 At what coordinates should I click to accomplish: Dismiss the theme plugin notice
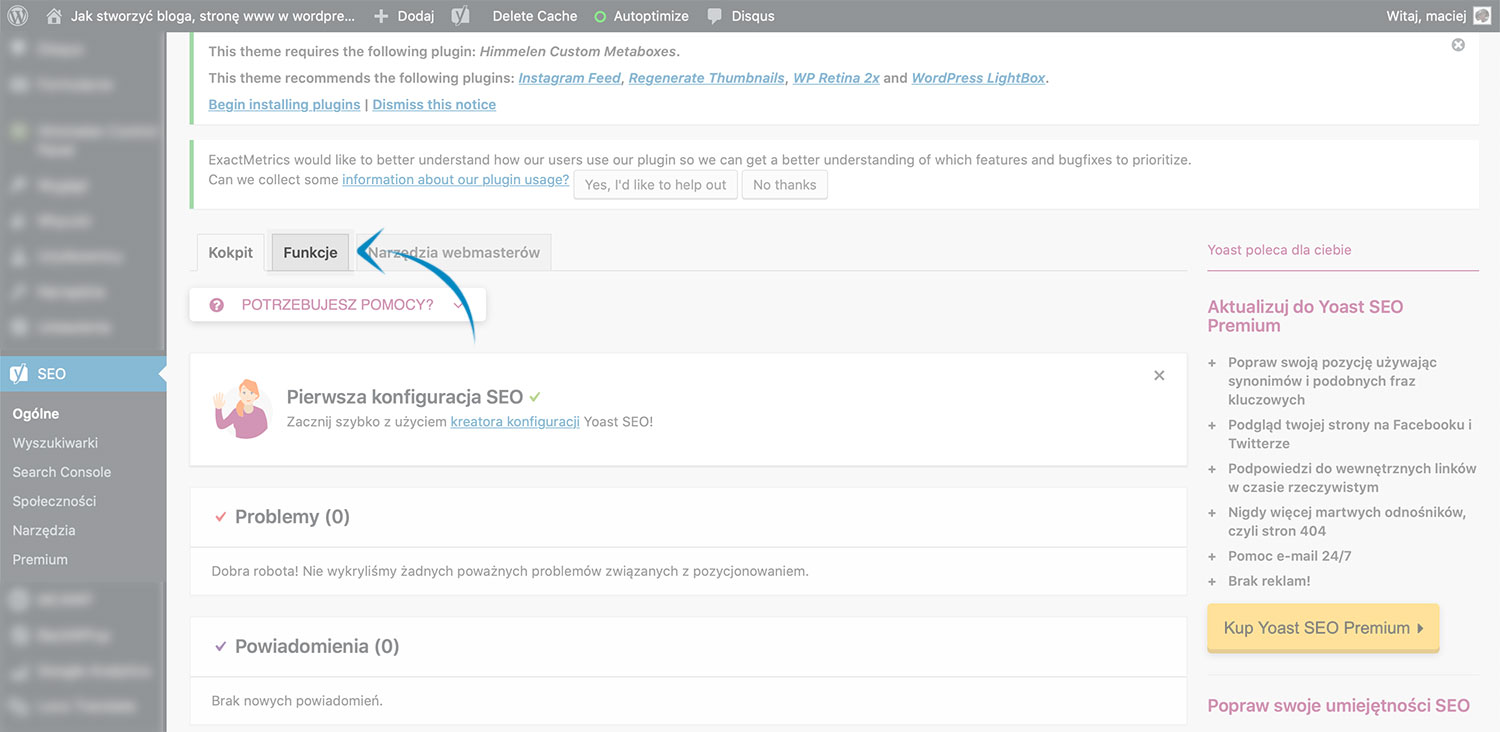(x=1457, y=45)
